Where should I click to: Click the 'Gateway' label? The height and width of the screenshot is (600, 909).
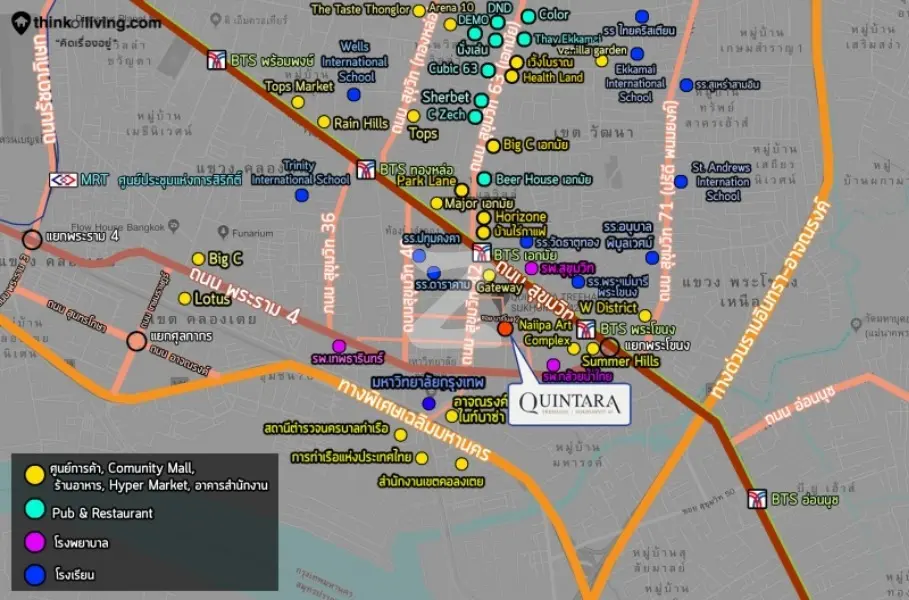[x=500, y=288]
